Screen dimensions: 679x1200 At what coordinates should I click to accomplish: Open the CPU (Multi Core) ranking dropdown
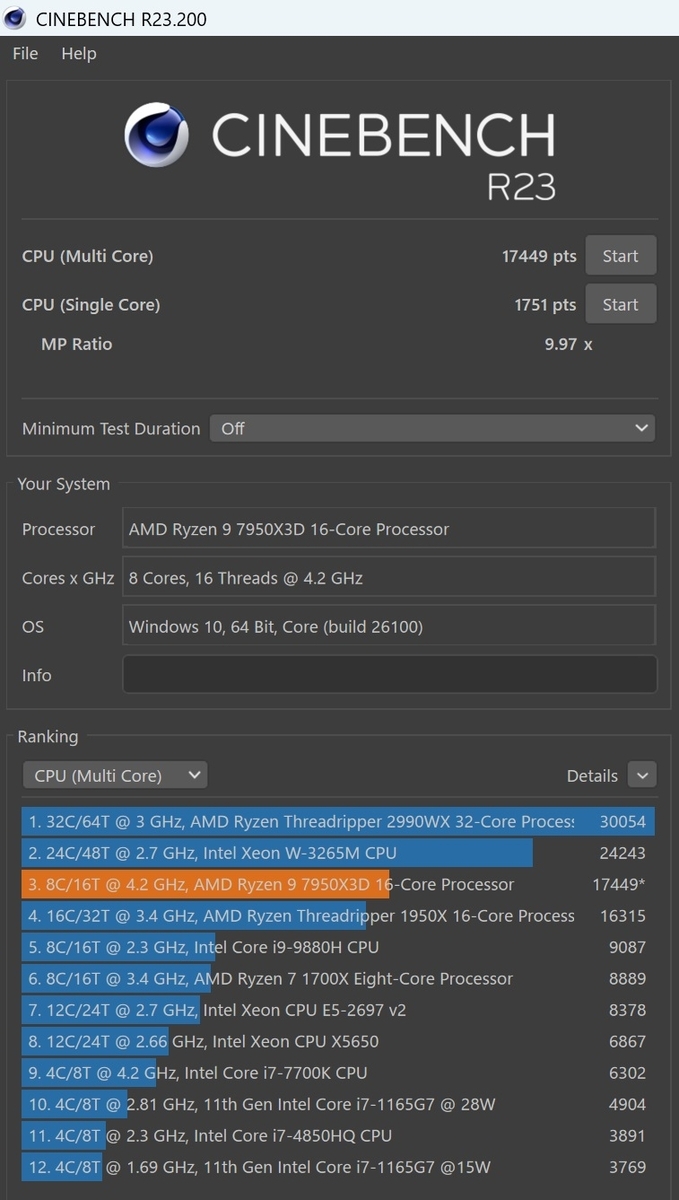pos(115,775)
